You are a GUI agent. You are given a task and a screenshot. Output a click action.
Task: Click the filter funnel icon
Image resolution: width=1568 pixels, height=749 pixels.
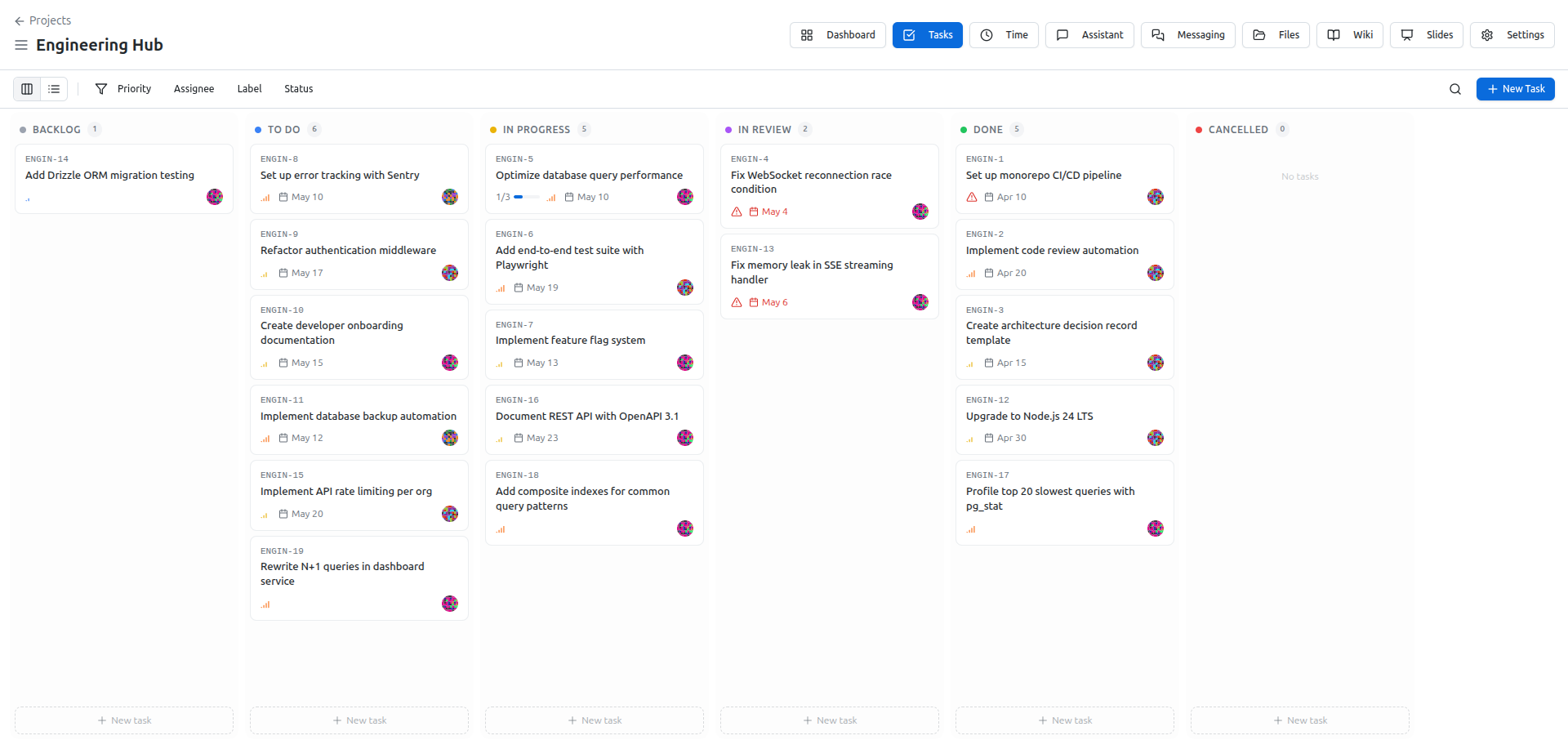101,89
